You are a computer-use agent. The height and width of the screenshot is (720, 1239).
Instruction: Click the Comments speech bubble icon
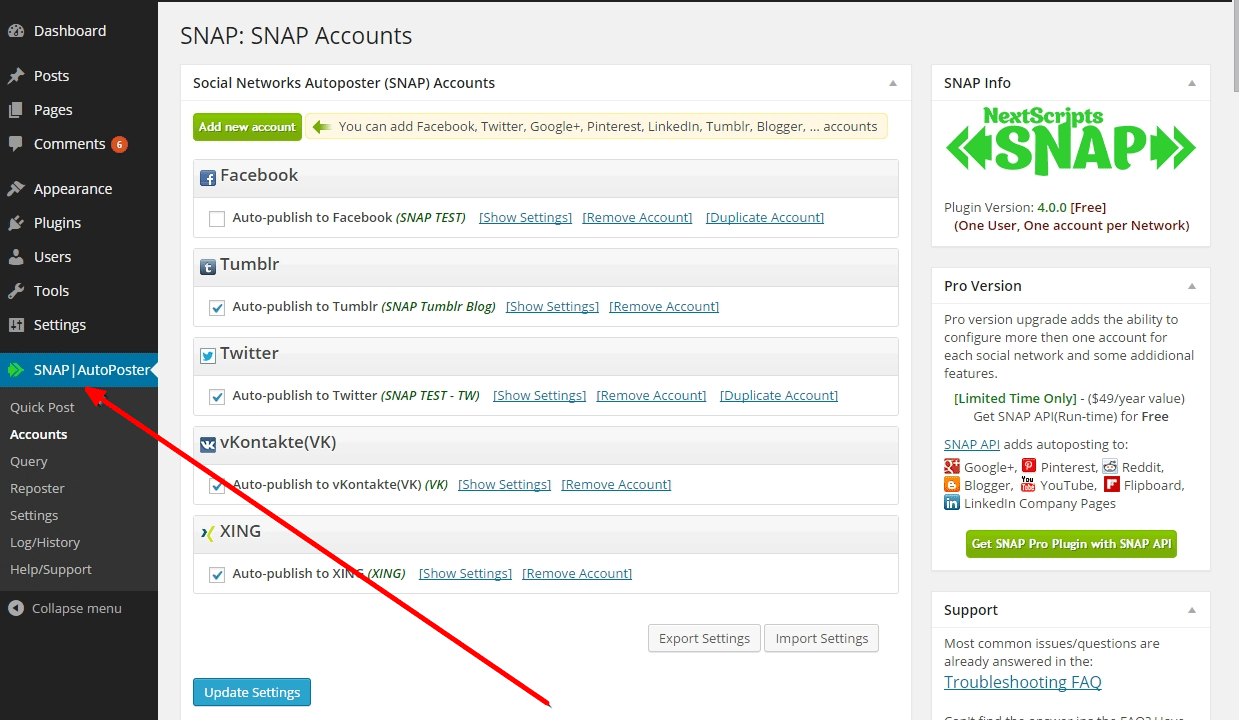(x=16, y=144)
